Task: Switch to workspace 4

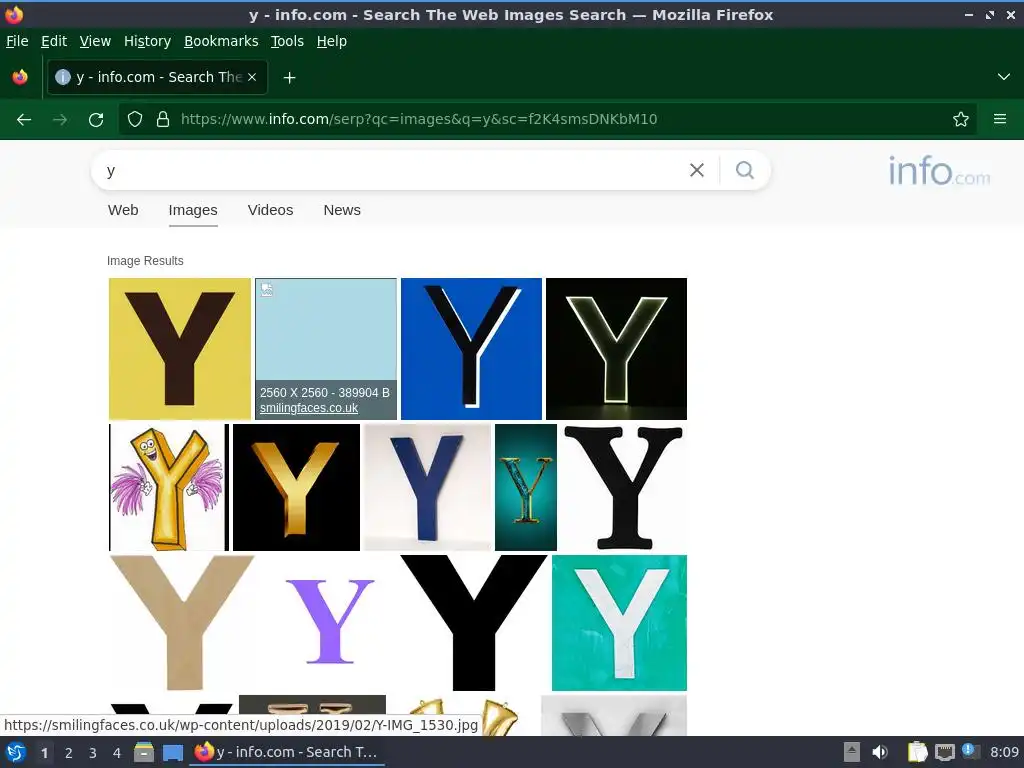Action: coord(117,753)
